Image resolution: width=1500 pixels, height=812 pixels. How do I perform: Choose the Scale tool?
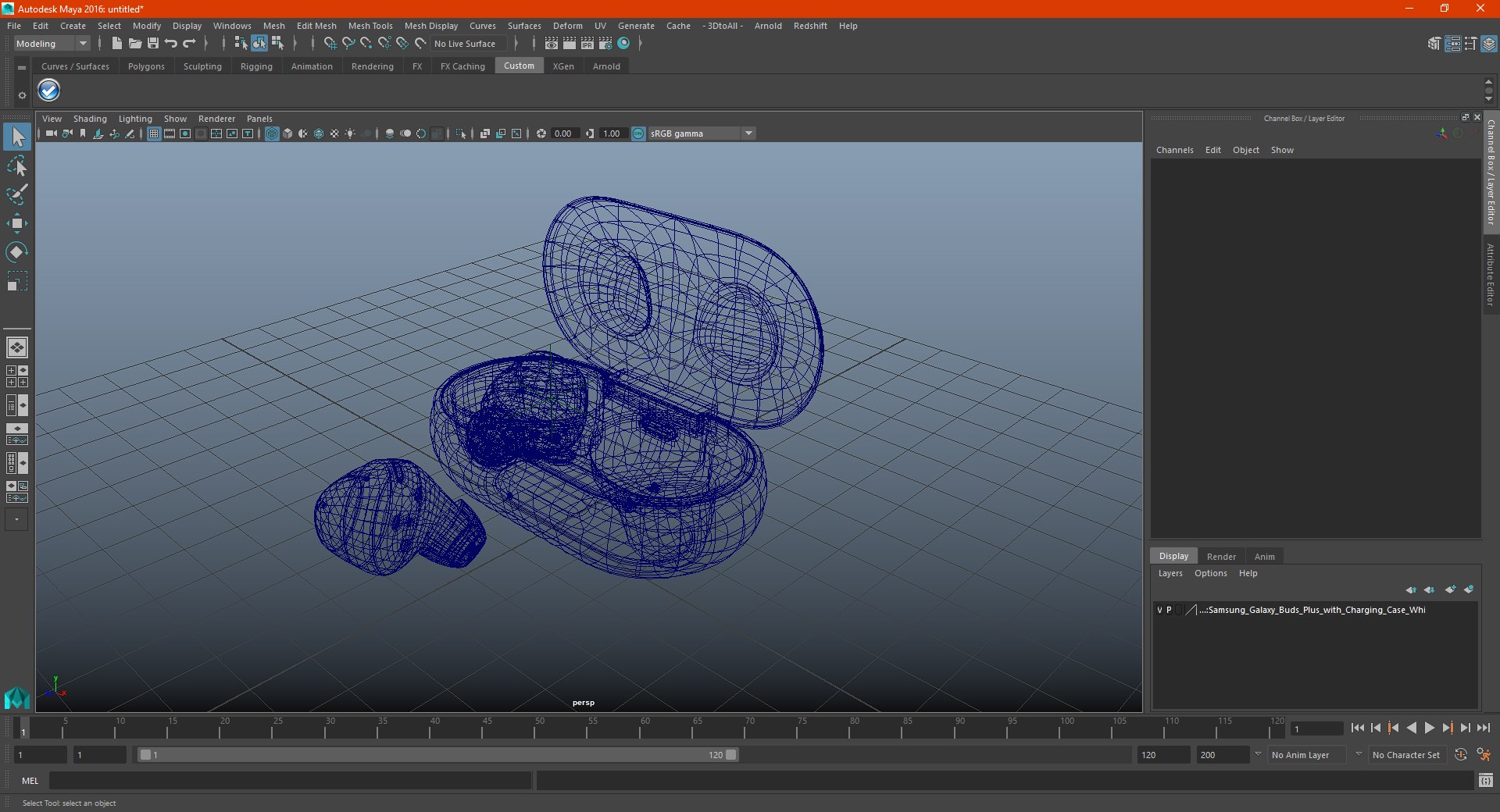17,281
